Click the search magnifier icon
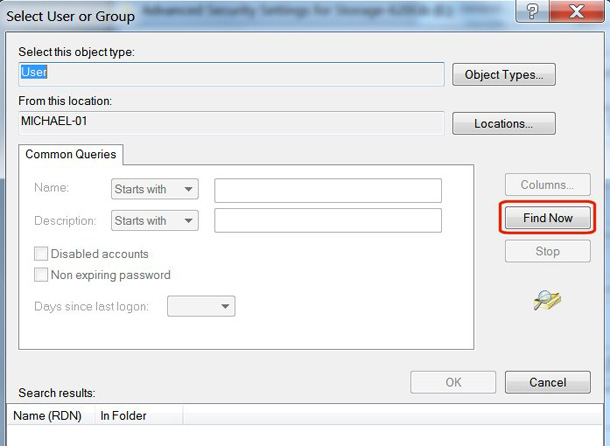This screenshot has width=610, height=446. coord(547,300)
